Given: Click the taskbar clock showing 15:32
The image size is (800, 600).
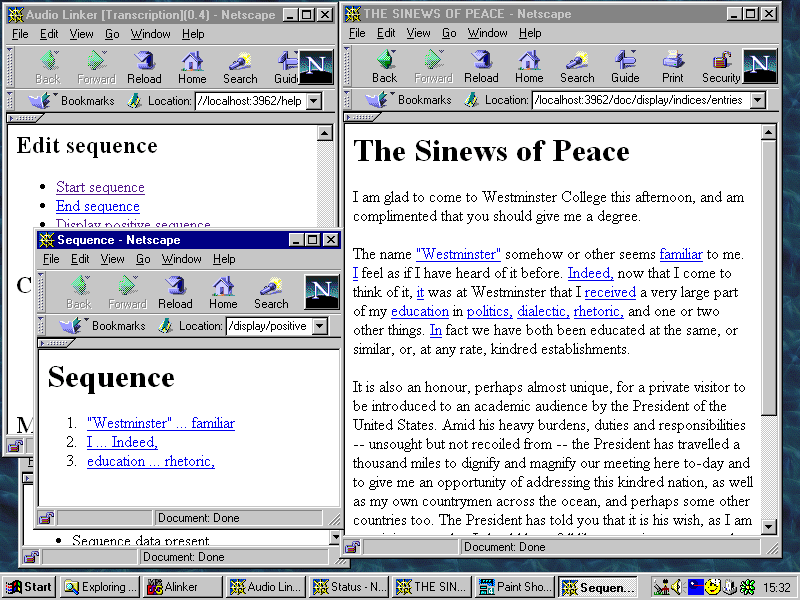Looking at the screenshot, I should [x=778, y=588].
